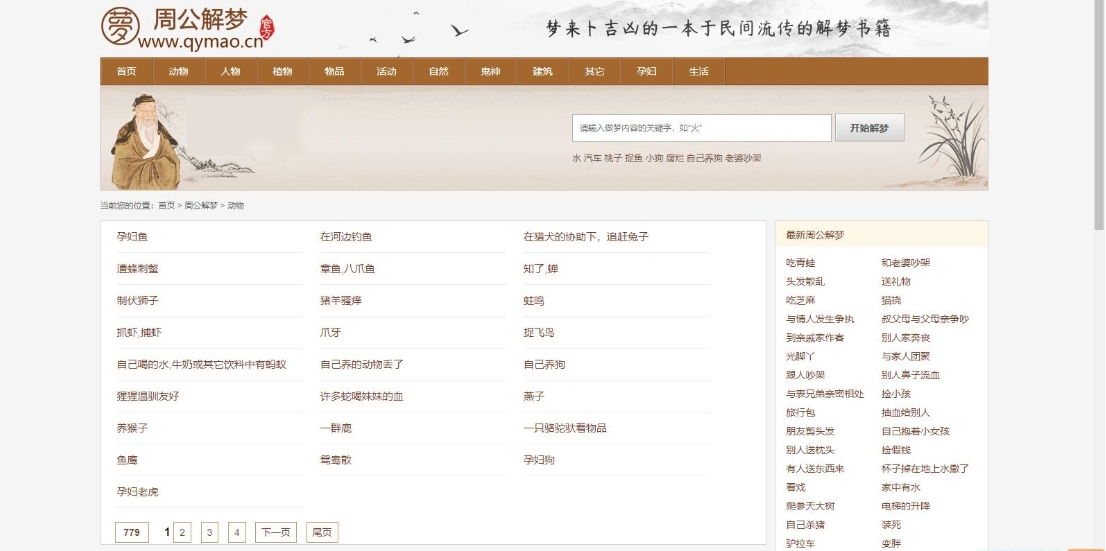Open the 燕子 dream entry
The image size is (1106, 551).
click(x=533, y=396)
